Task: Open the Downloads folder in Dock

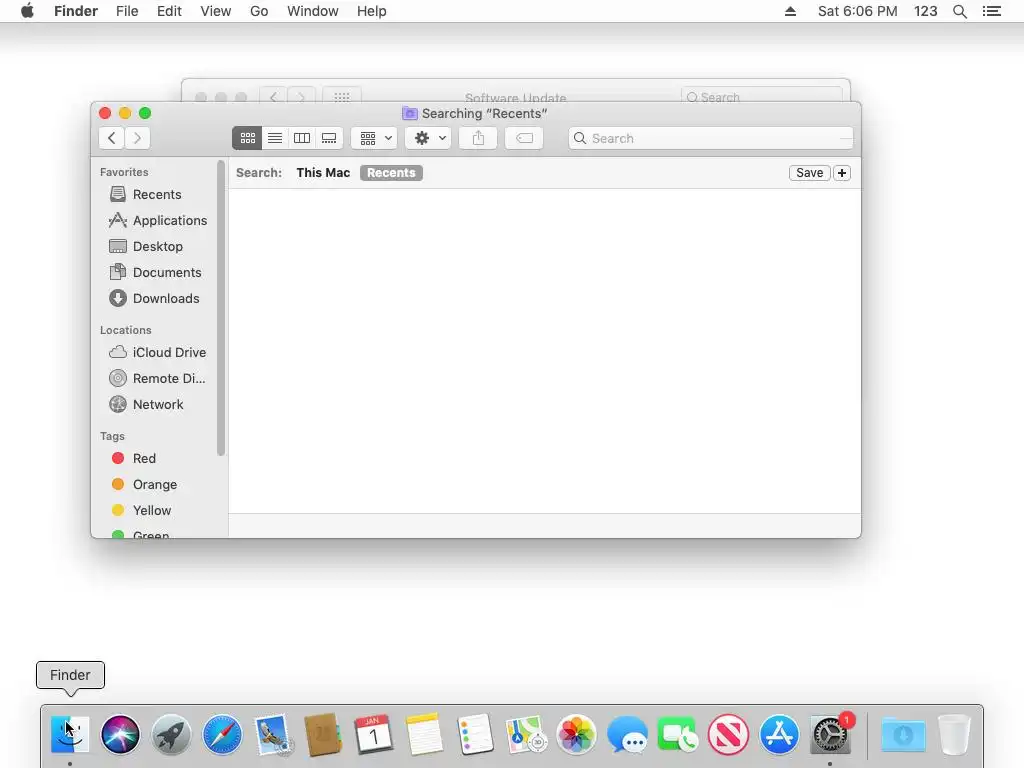Action: [x=903, y=734]
